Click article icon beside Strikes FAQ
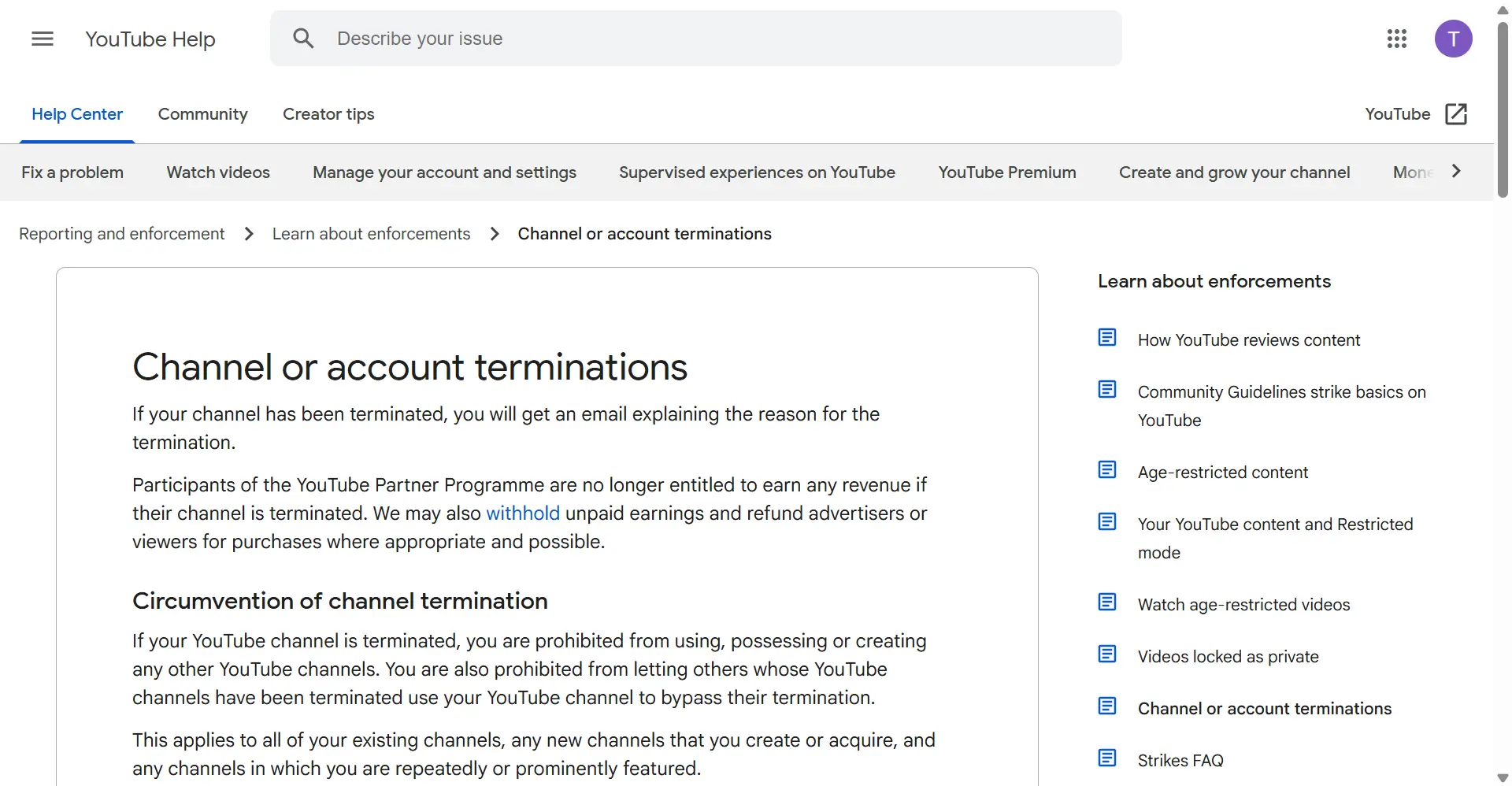 pyautogui.click(x=1107, y=758)
